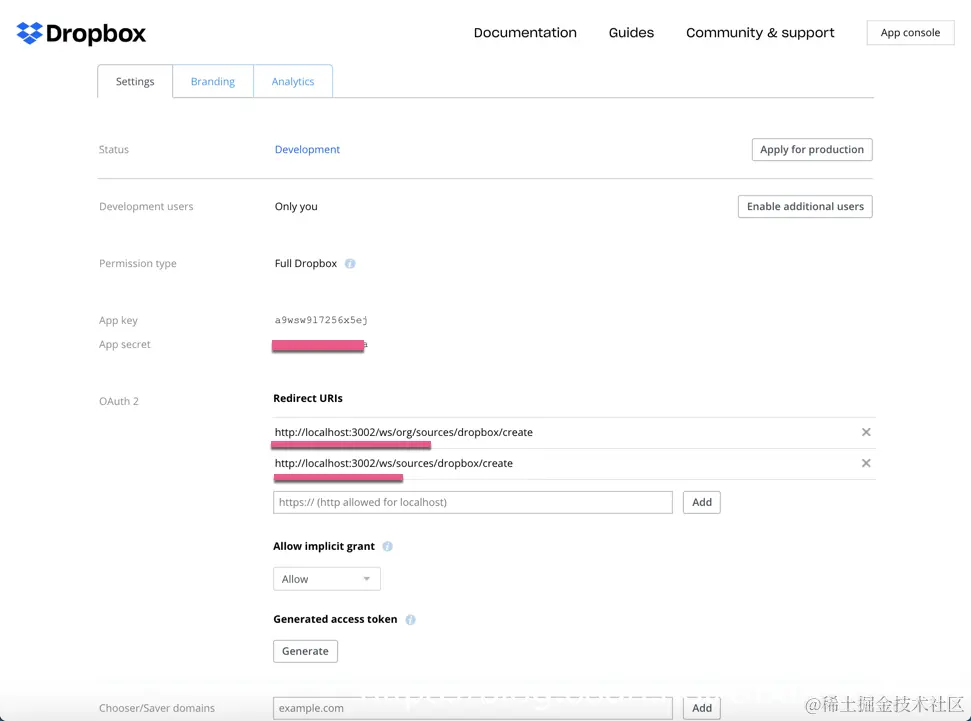Click the Dropbox logo
Screen dimensions: 971x721
click(x=81, y=33)
